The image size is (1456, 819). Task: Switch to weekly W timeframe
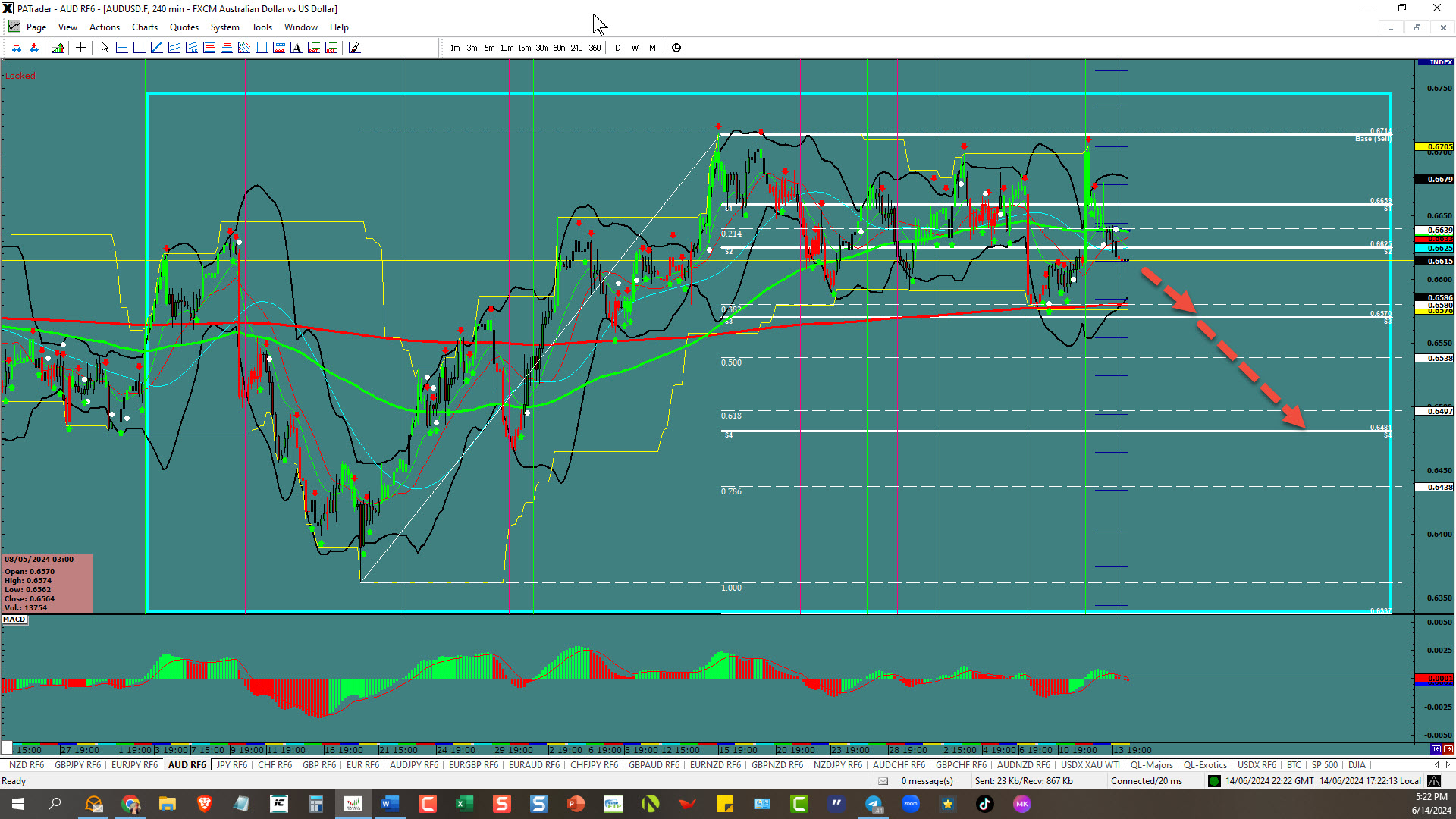635,48
